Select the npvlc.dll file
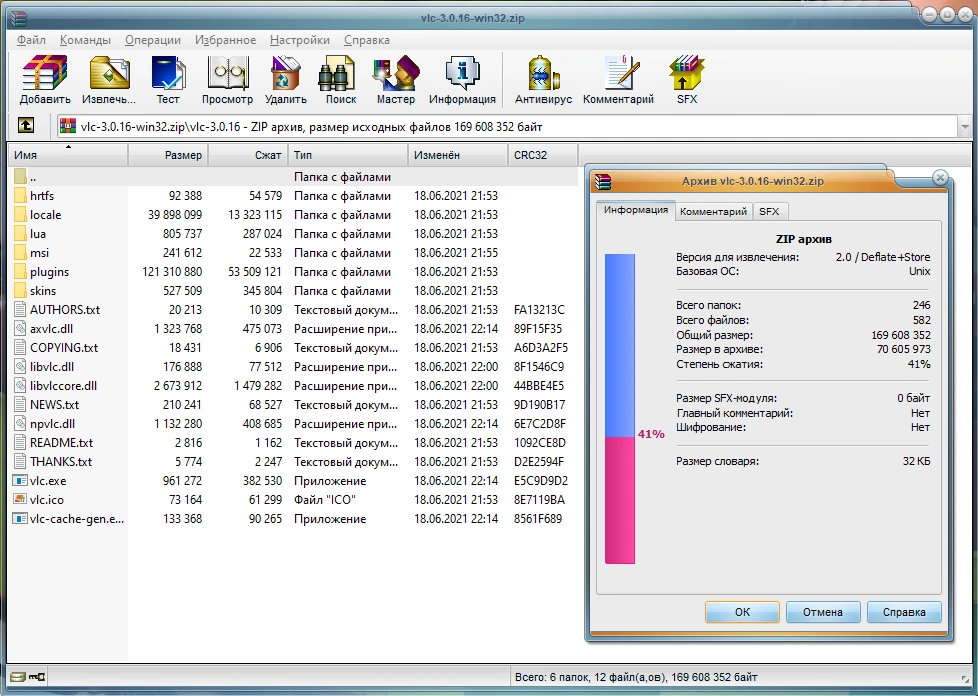The height and width of the screenshot is (696, 978). coord(293,423)
